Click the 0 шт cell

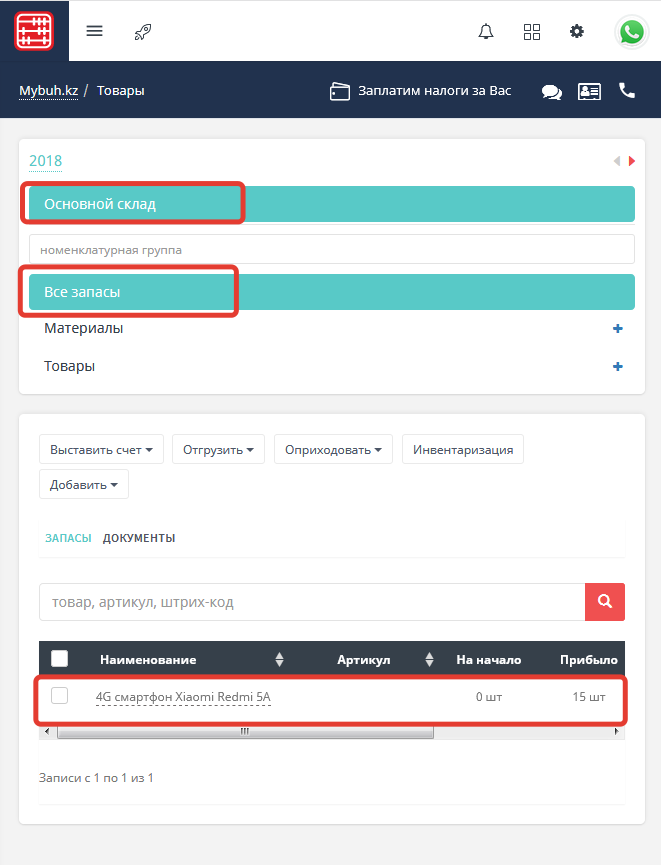coord(489,697)
